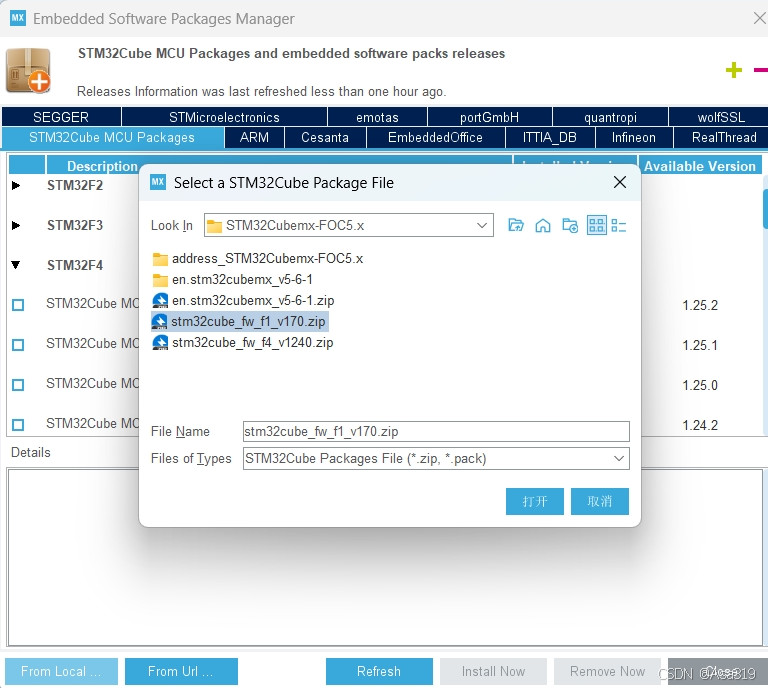
Task: Switch to the emotas tab
Action: [x=377, y=117]
